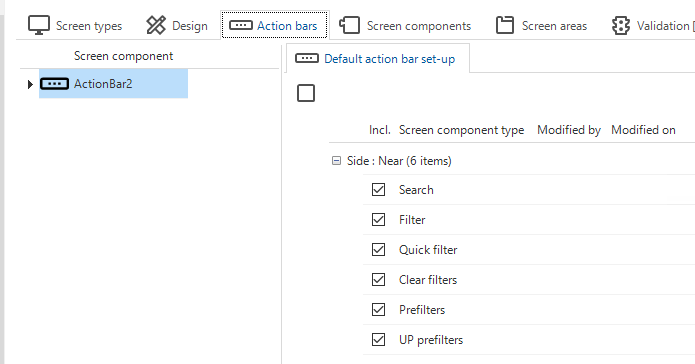Click the Design pencil-ruler icon

[156, 25]
